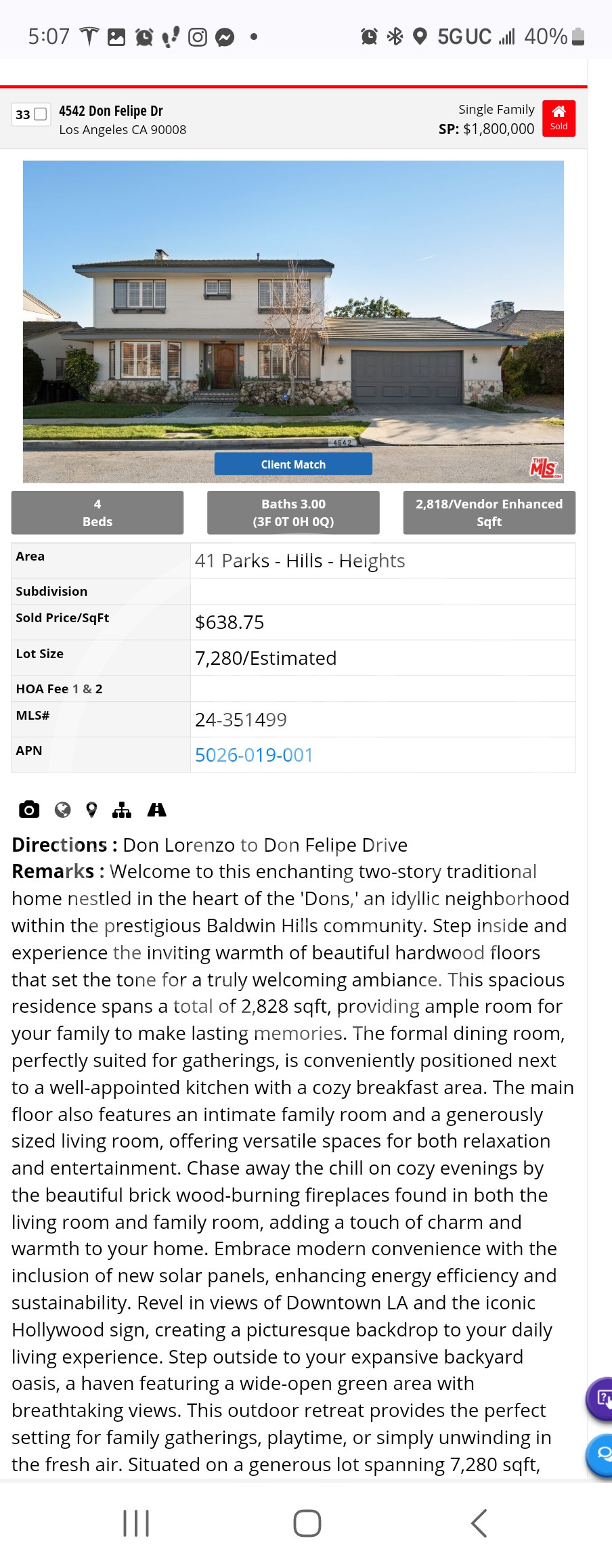Open 4542 Don Felipe Dr address

tap(111, 111)
